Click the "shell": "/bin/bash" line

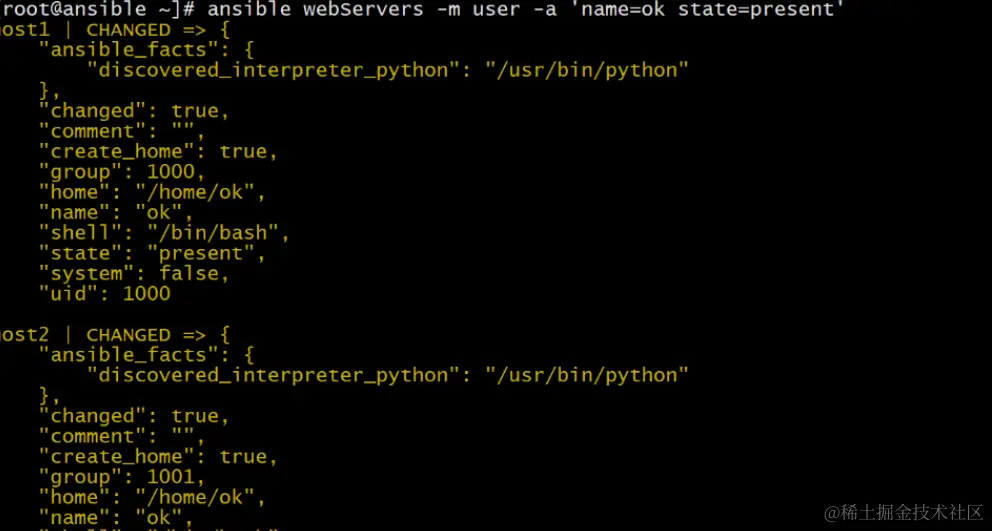pyautogui.click(x=164, y=233)
